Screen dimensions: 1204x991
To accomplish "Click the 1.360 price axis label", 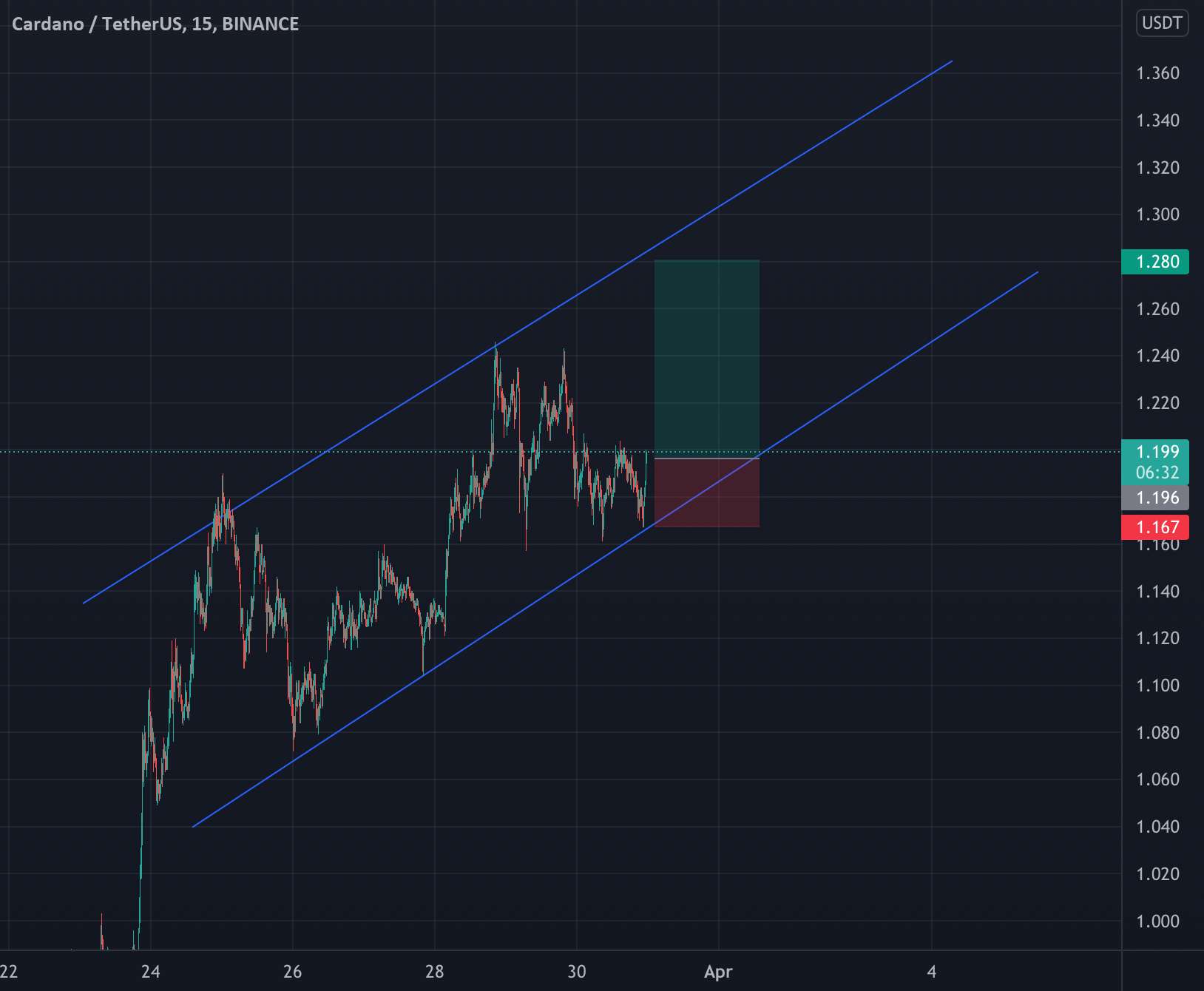I will [x=1157, y=73].
